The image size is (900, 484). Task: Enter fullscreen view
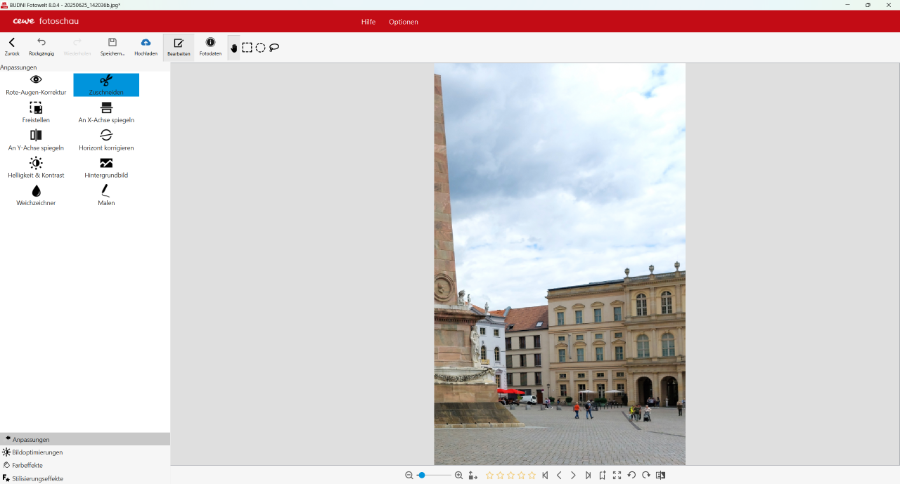pyautogui.click(x=617, y=475)
